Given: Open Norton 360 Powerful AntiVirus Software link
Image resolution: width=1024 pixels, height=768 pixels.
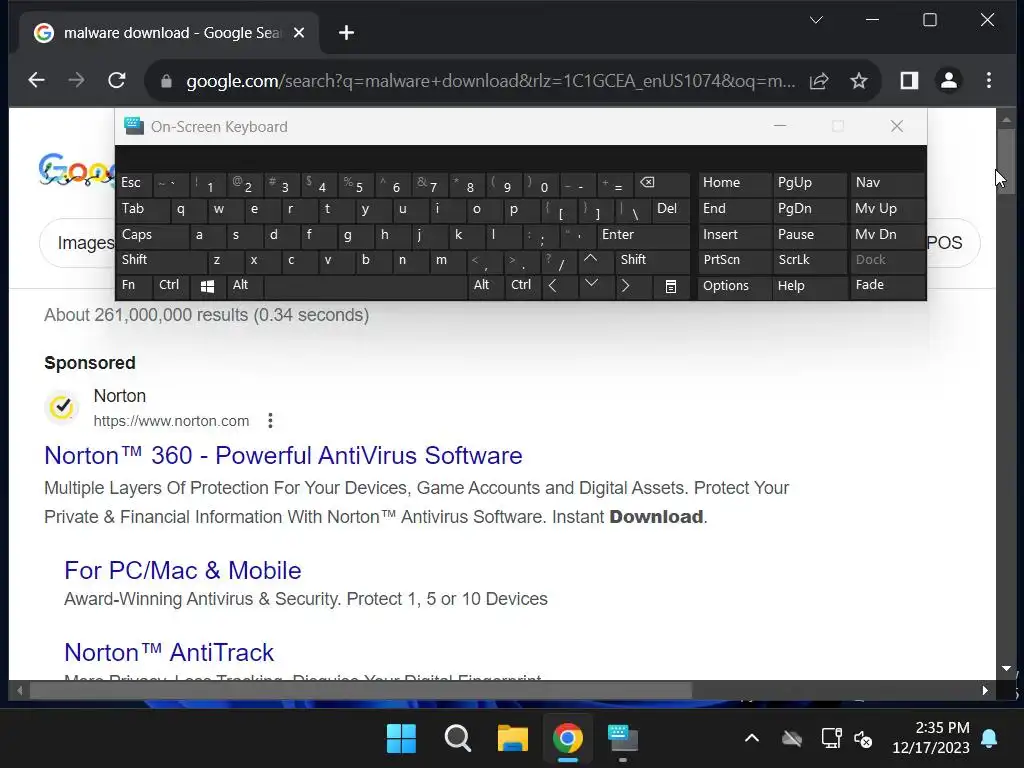Looking at the screenshot, I should [x=283, y=455].
